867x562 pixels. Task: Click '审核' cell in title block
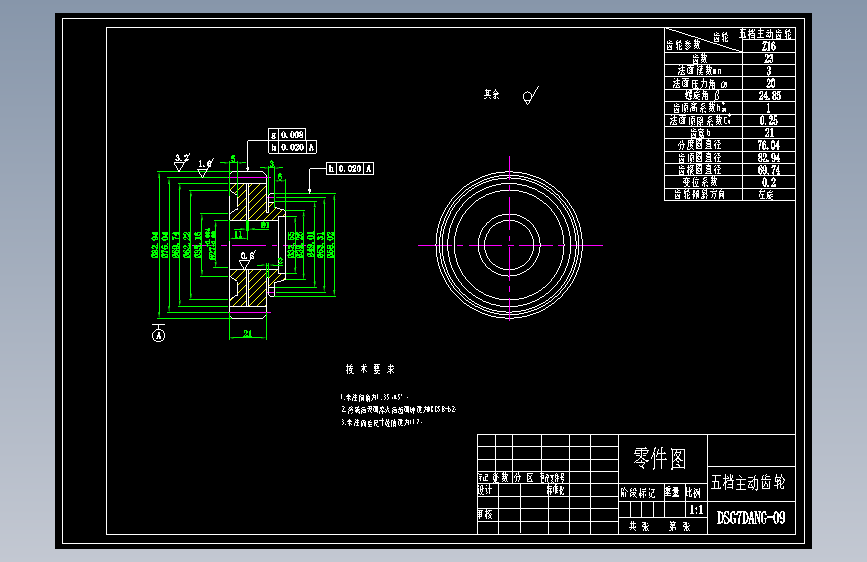(485, 514)
